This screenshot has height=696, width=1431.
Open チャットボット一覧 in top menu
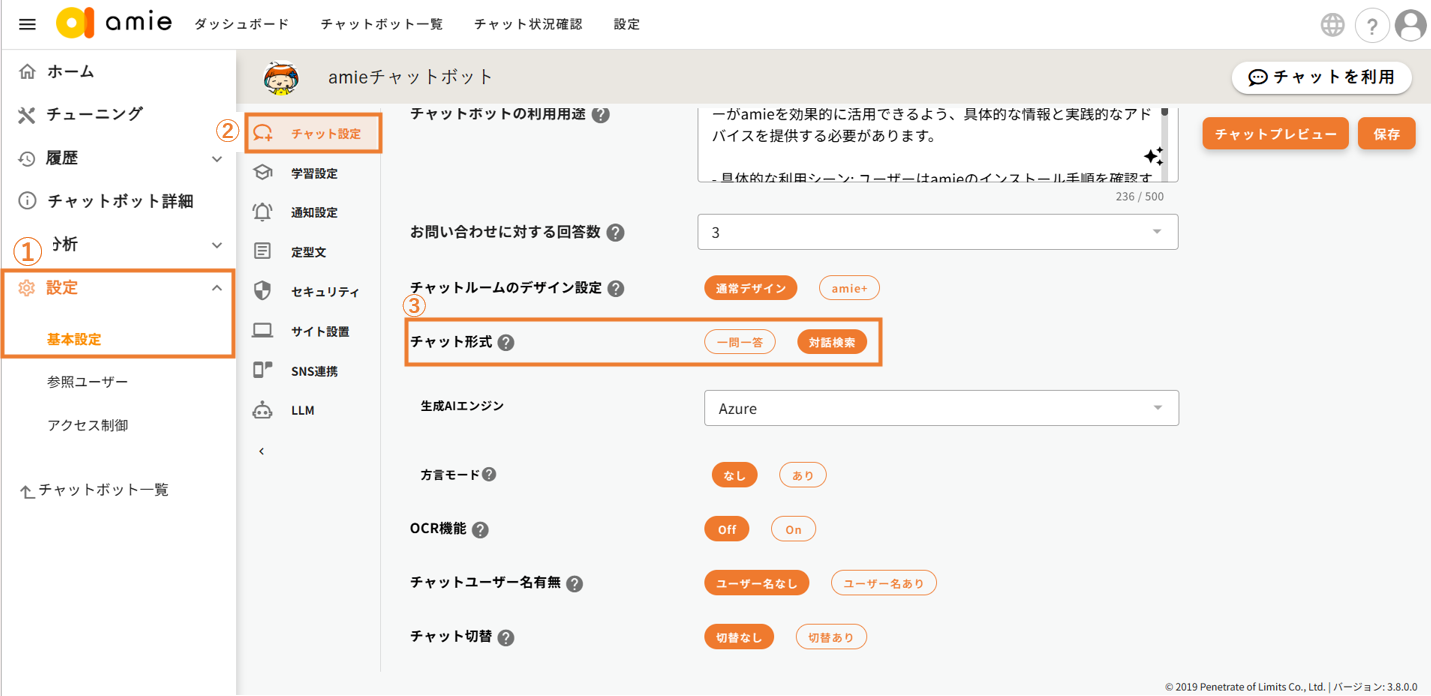click(x=381, y=24)
